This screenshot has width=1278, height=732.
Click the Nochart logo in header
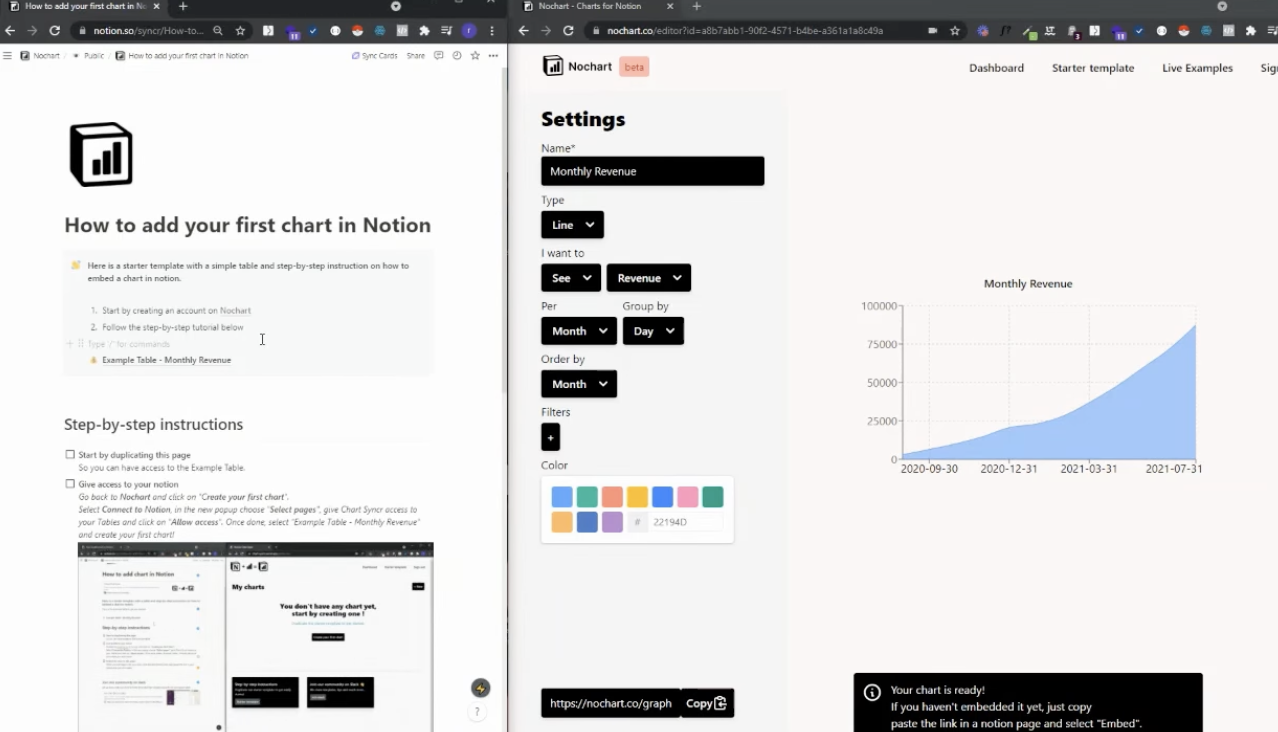(x=577, y=66)
